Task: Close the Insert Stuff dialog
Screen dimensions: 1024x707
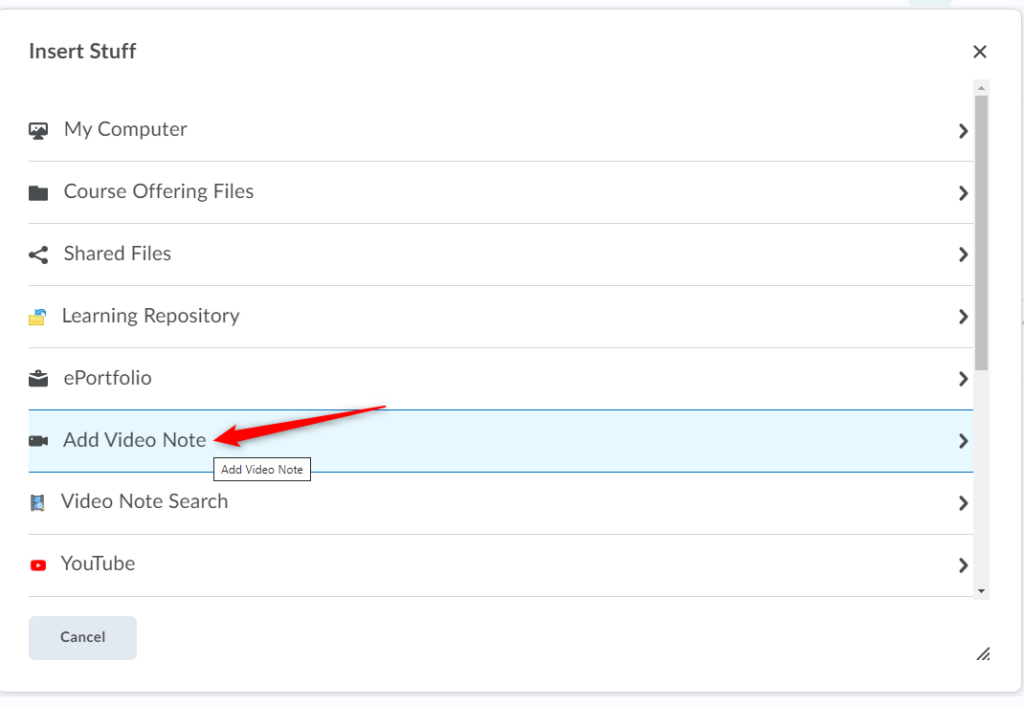Action: [x=980, y=52]
